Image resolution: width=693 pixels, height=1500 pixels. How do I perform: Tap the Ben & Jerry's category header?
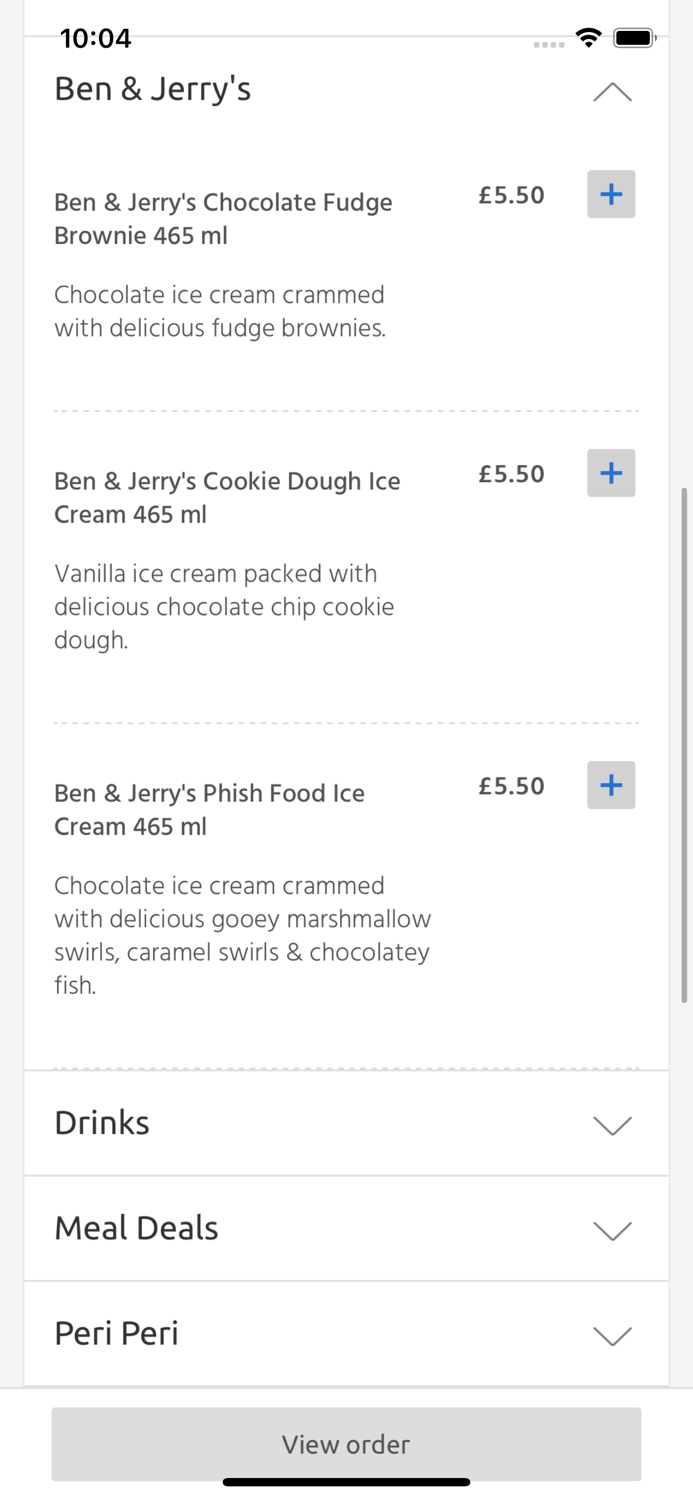[153, 89]
